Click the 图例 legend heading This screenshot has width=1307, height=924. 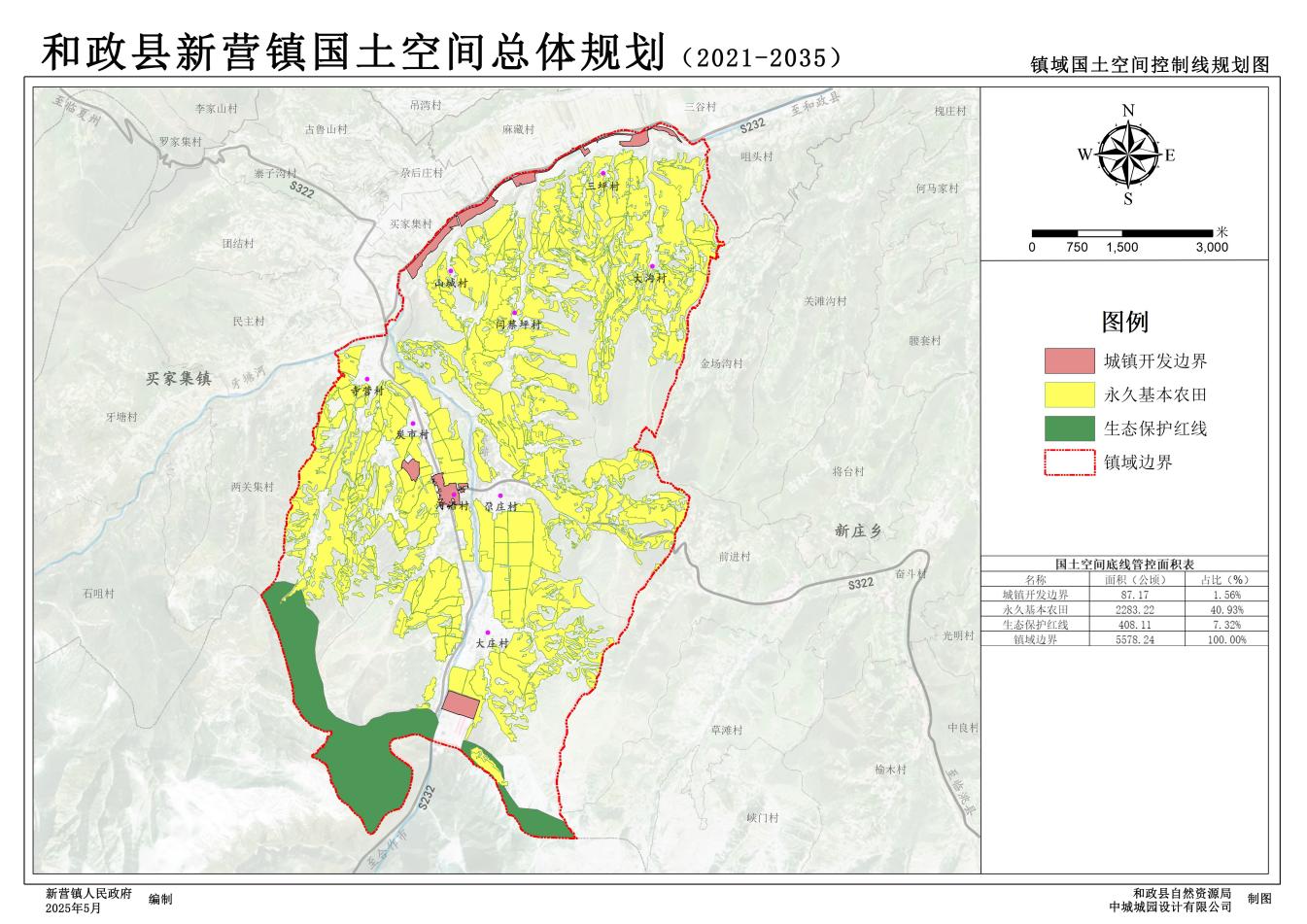[1124, 322]
